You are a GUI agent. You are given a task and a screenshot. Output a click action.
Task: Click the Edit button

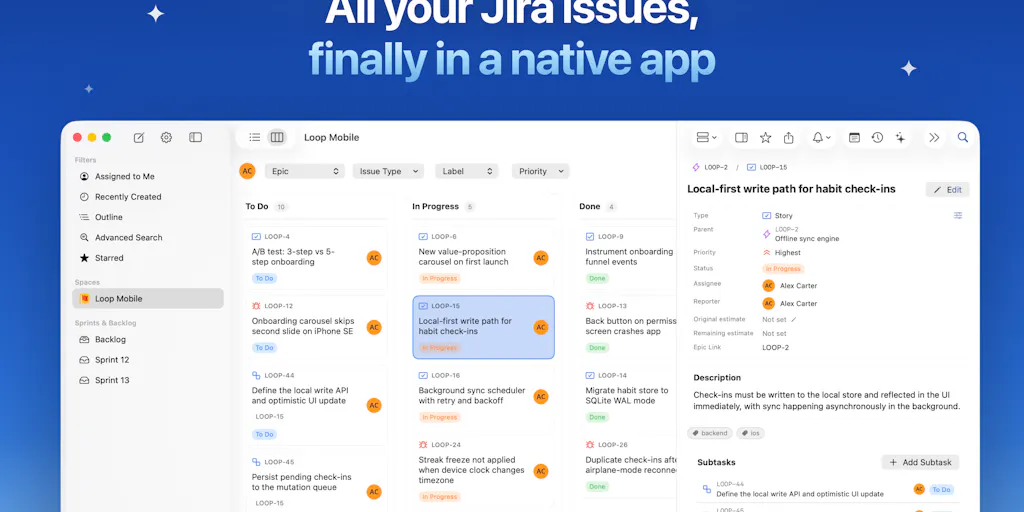948,189
